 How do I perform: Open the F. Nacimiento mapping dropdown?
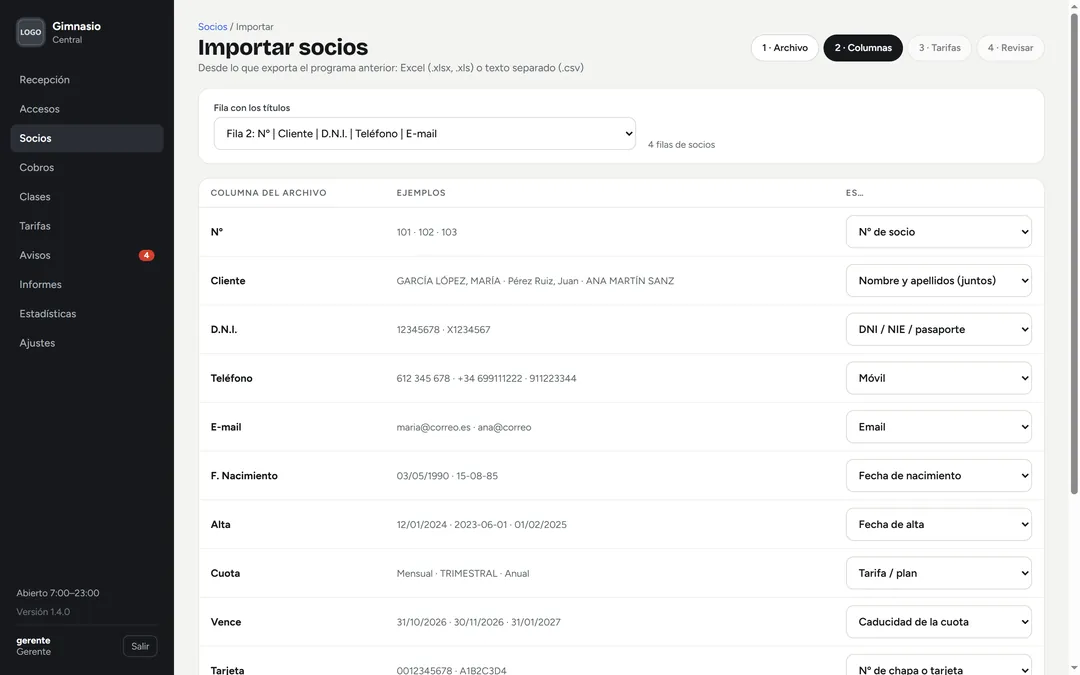938,476
